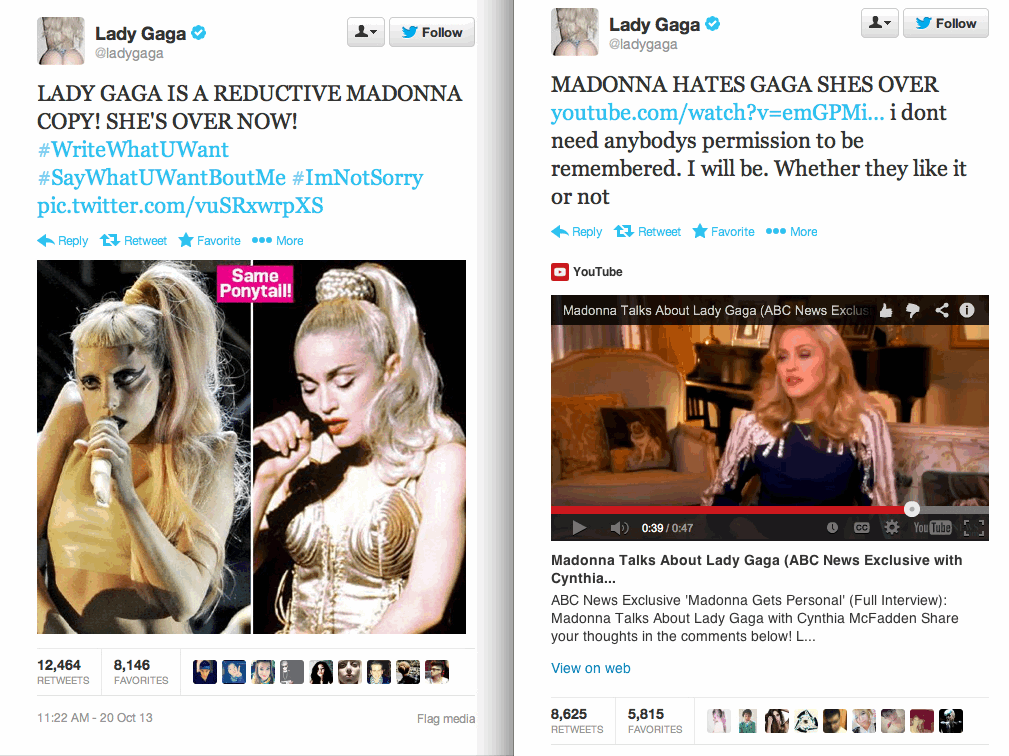Enter fullscreen mode on the video

point(974,528)
